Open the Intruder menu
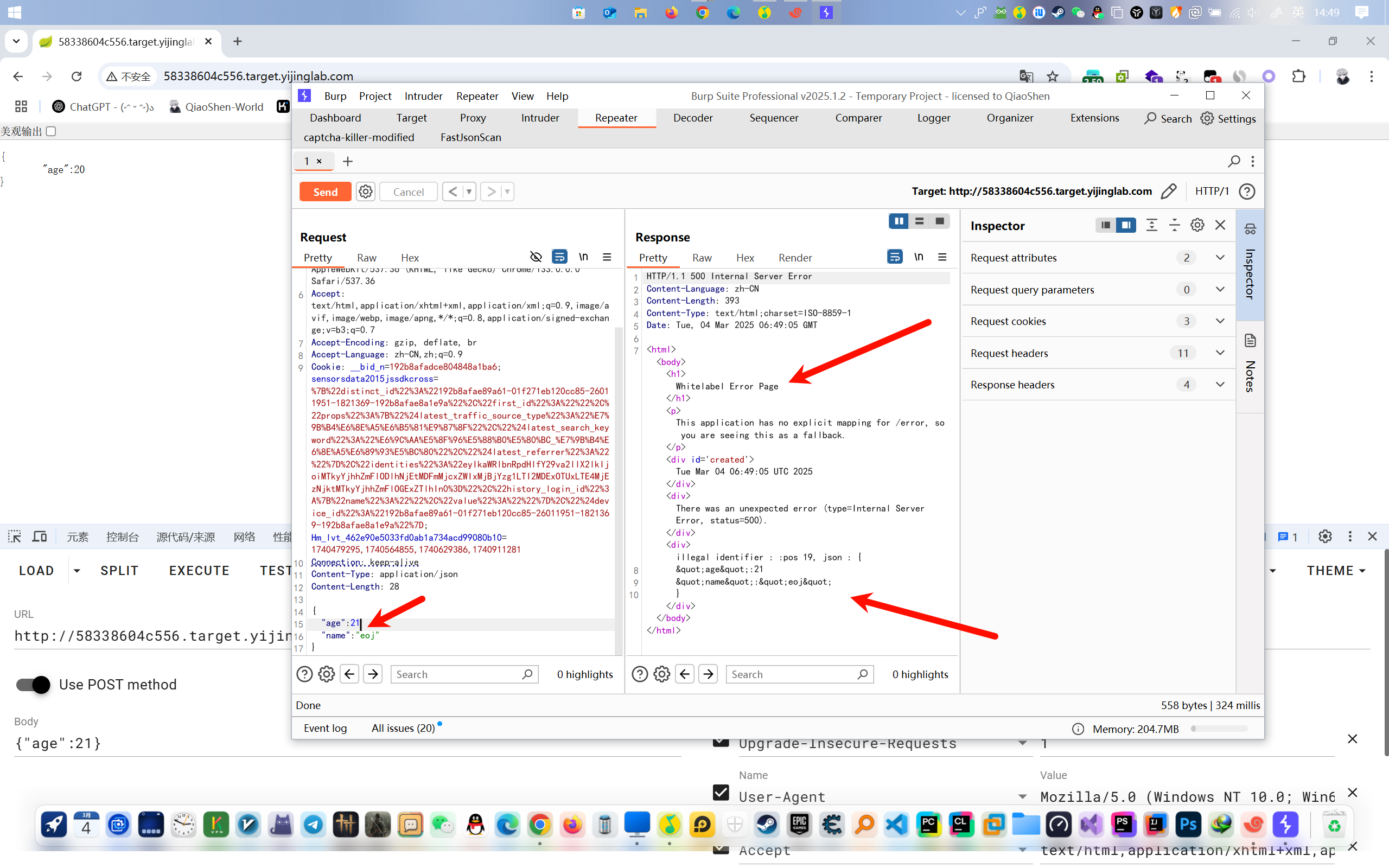 (423, 96)
